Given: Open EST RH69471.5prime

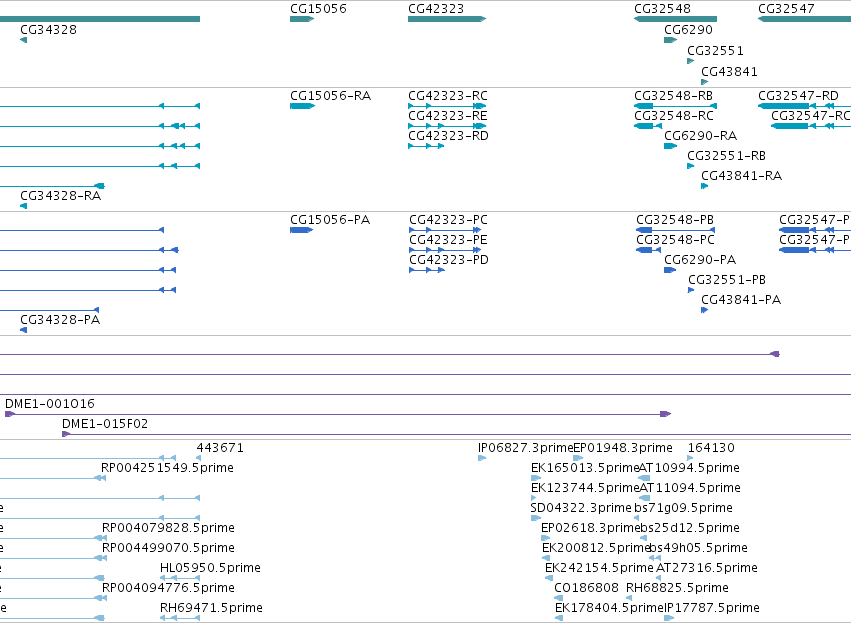Looking at the screenshot, I should 211,608.
